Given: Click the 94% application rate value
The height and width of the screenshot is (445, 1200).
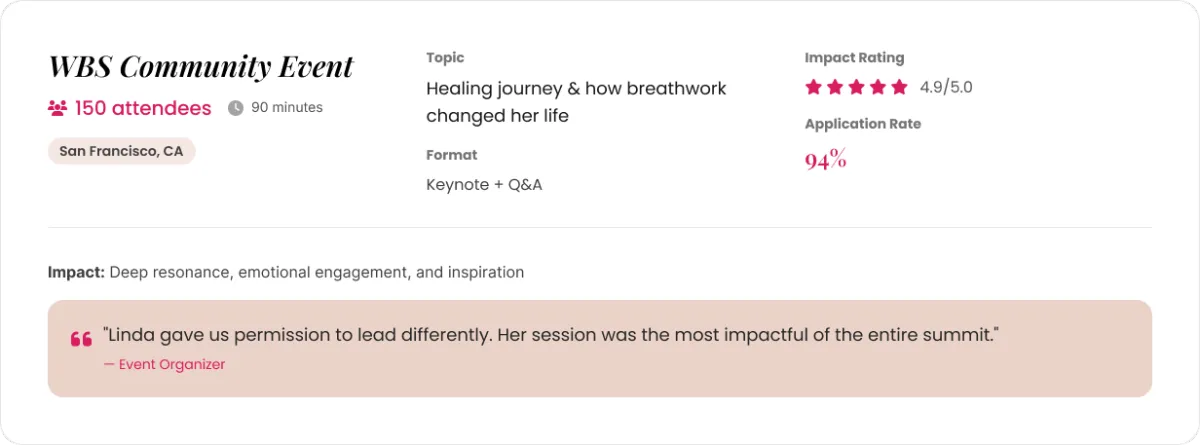Looking at the screenshot, I should pyautogui.click(x=826, y=158).
